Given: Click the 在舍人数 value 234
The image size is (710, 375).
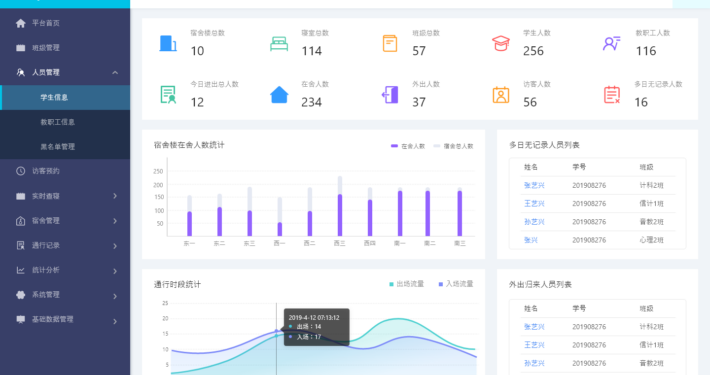Looking at the screenshot, I should [x=312, y=102].
